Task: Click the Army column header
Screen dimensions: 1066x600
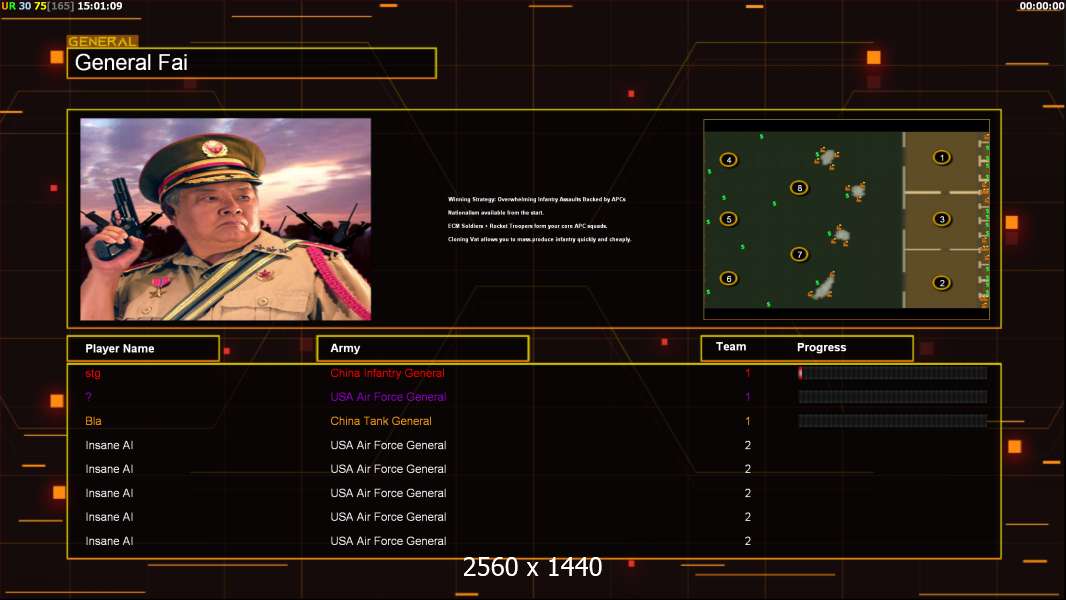Action: (422, 348)
